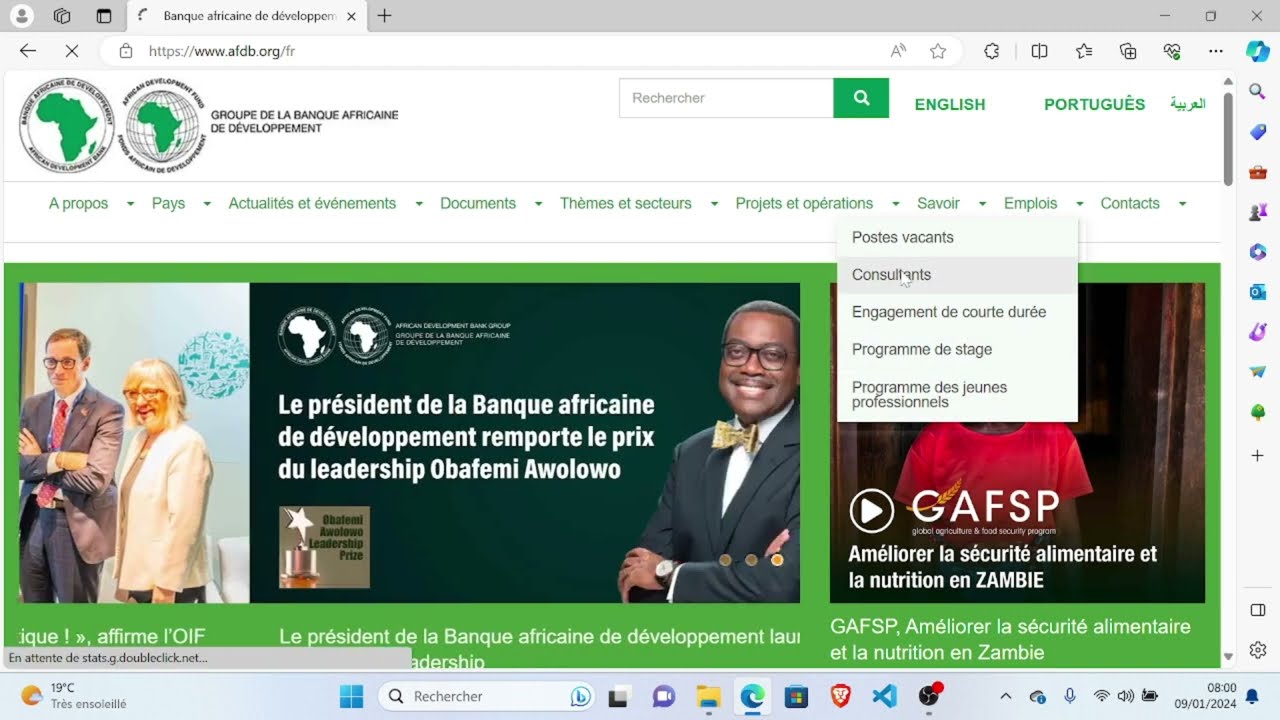Click taskbar Rechercher search box
The width and height of the screenshot is (1280, 720).
click(x=488, y=696)
